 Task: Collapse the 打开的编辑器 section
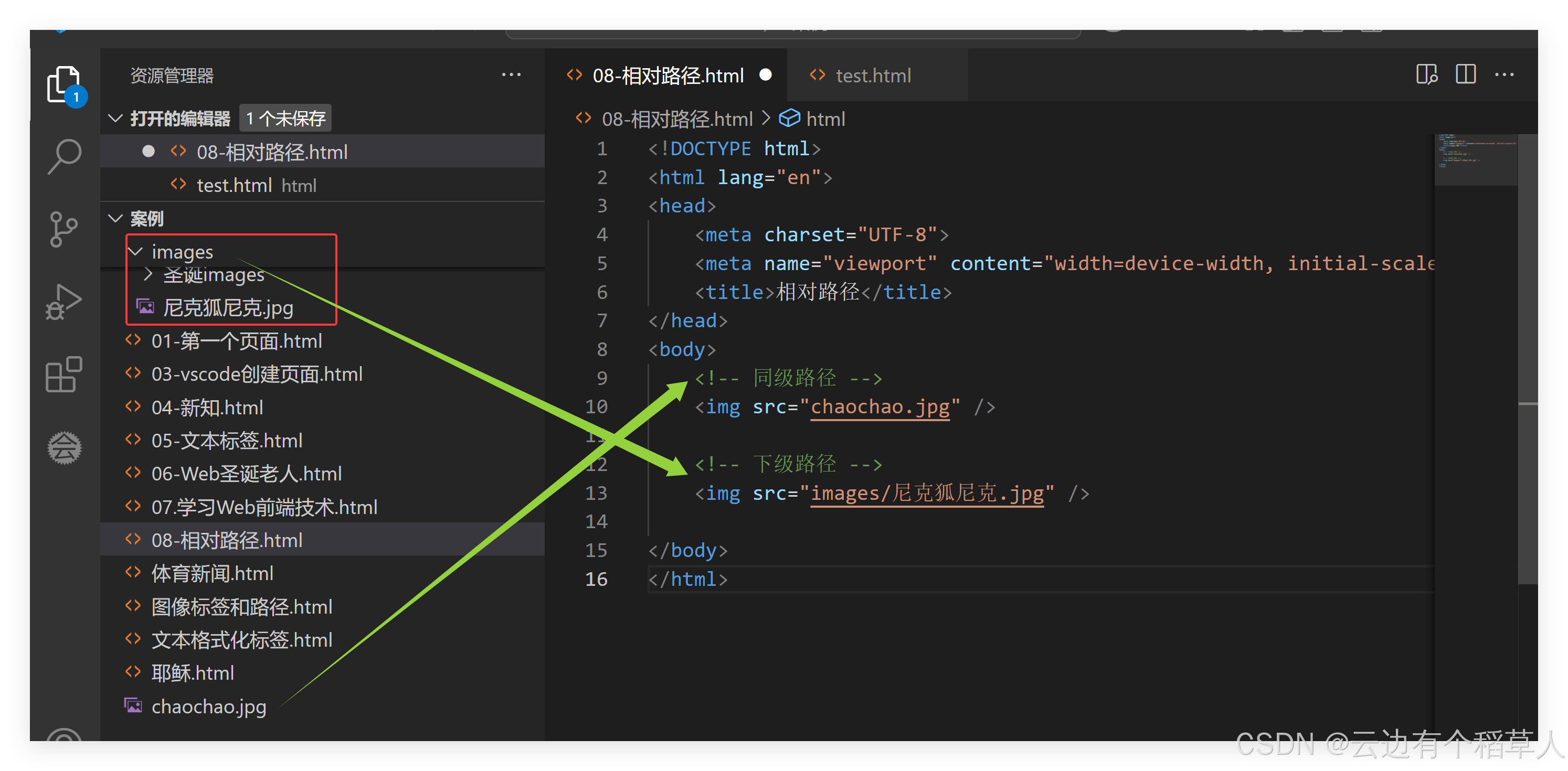click(115, 118)
